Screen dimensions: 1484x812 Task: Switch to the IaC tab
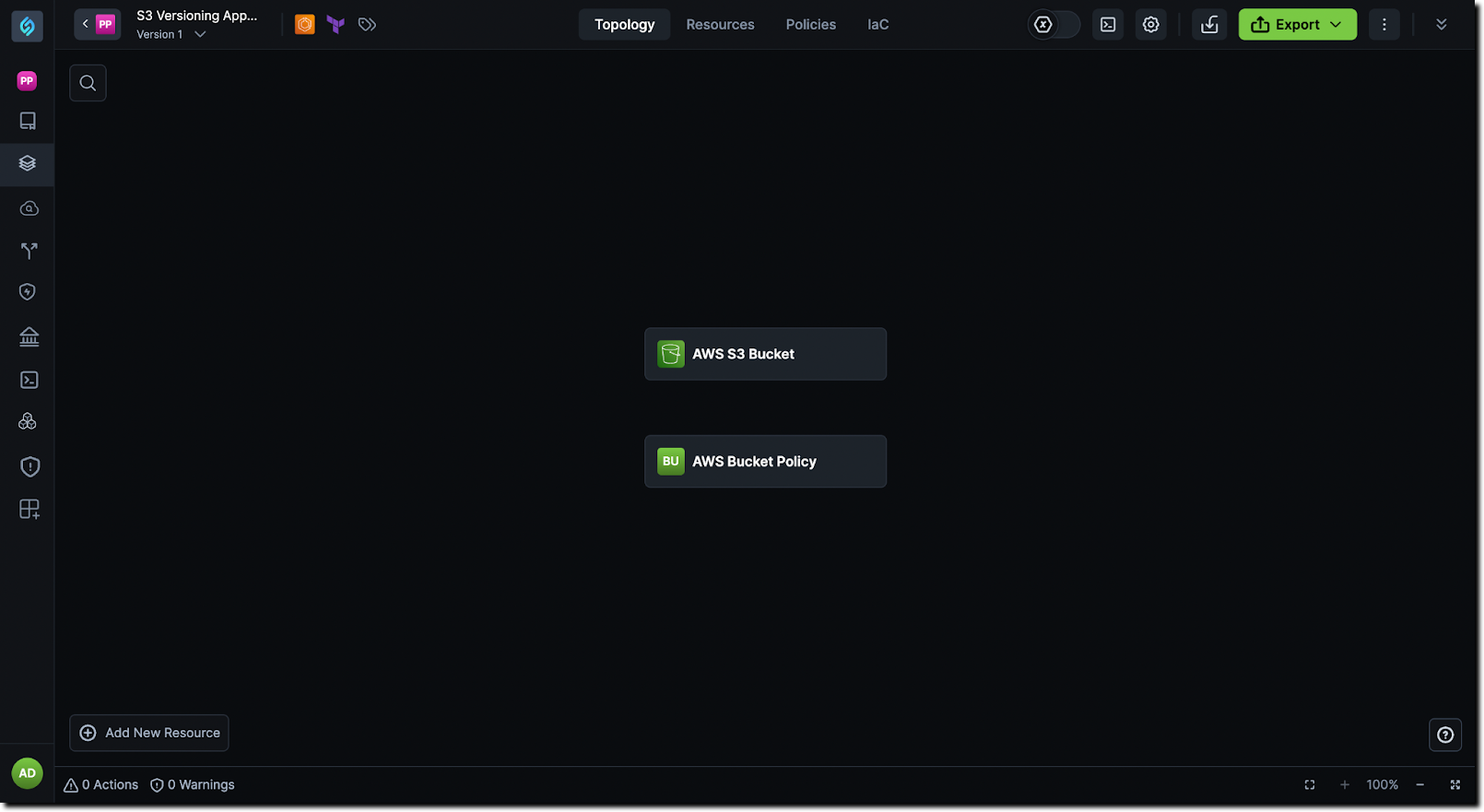click(877, 25)
